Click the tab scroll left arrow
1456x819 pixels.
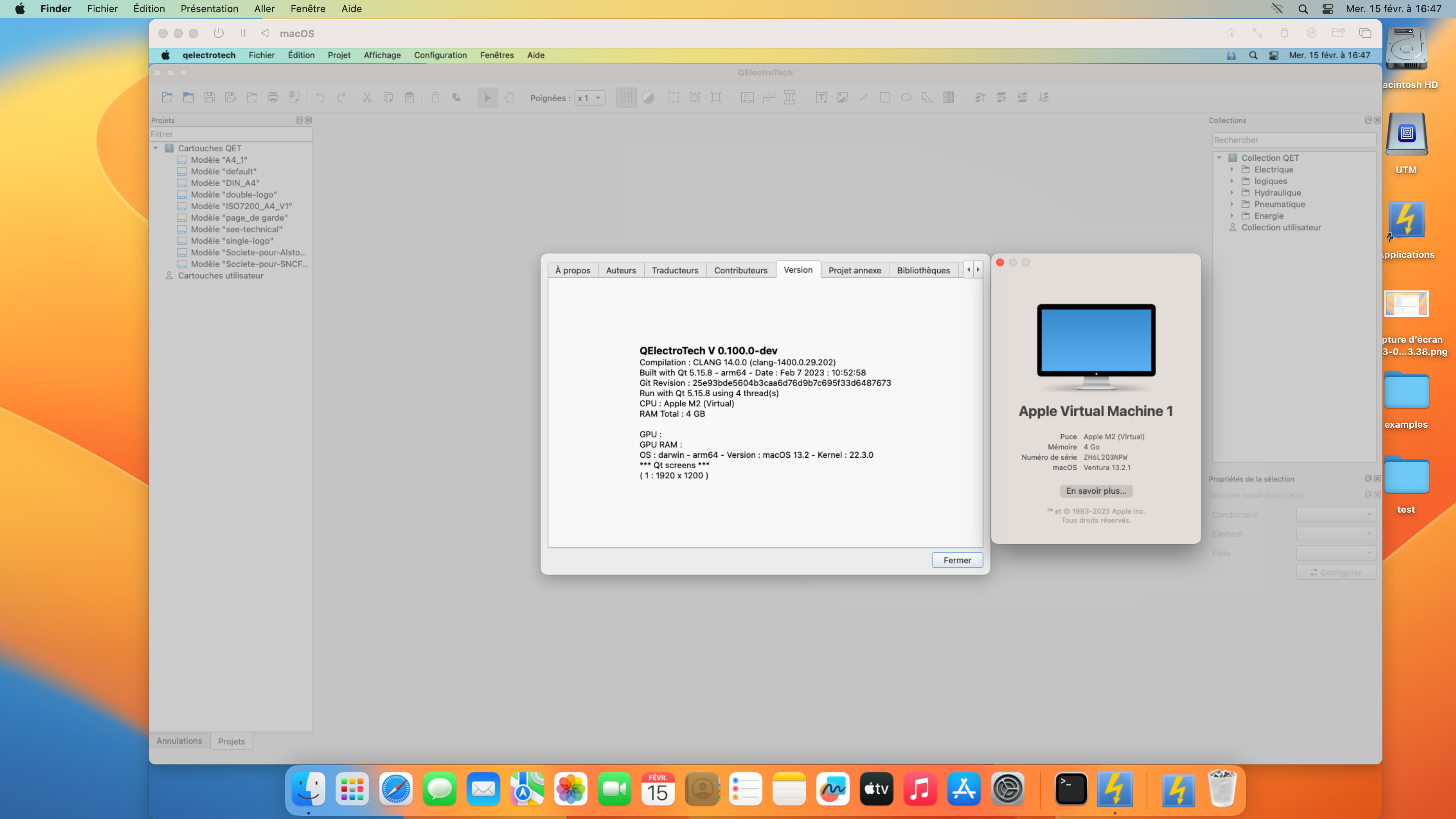968,270
